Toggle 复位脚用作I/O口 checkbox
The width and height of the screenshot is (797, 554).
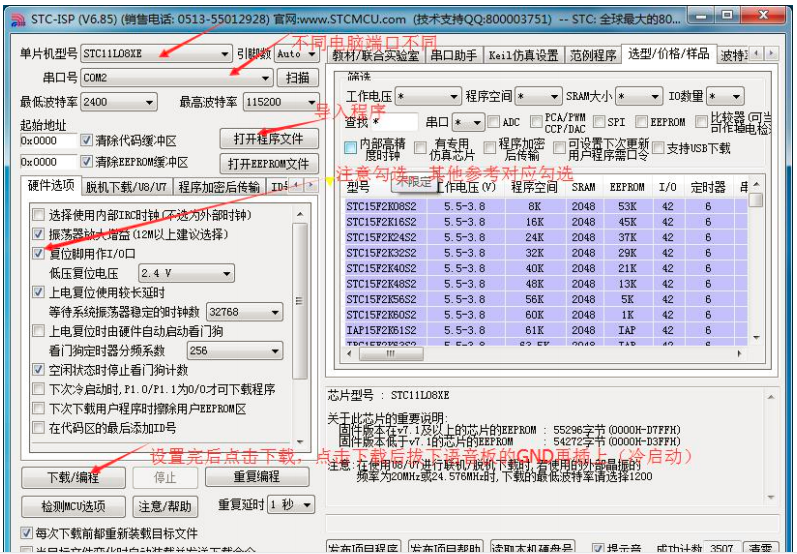coord(39,254)
